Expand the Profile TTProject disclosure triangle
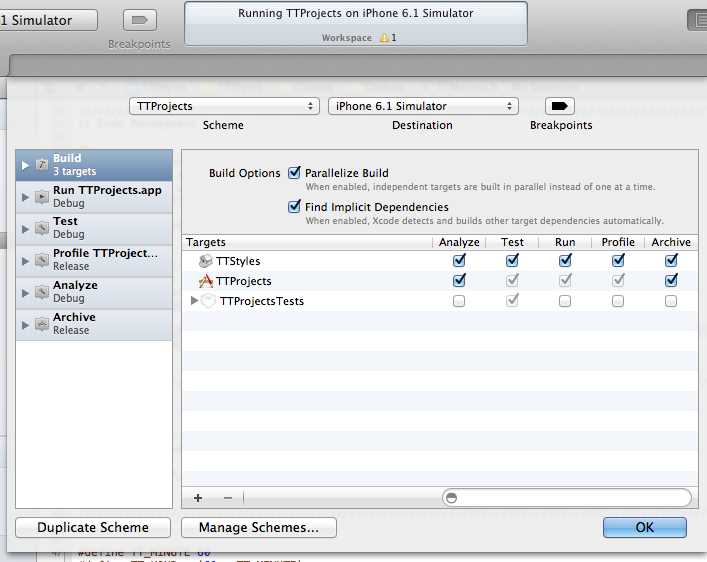Screen dimensions: 707x562 25,261
